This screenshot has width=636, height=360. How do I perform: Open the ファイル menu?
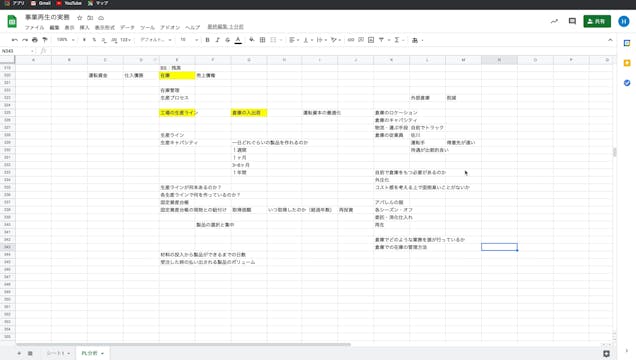pos(34,28)
